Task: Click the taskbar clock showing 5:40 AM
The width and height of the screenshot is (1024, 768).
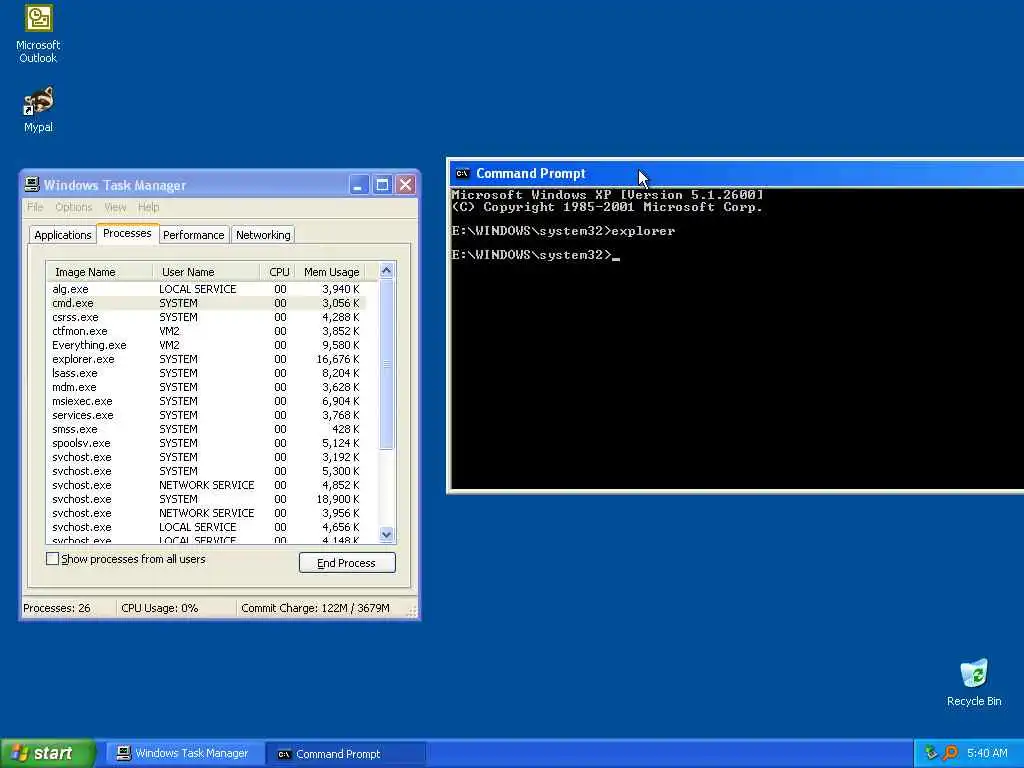Action: pos(987,753)
